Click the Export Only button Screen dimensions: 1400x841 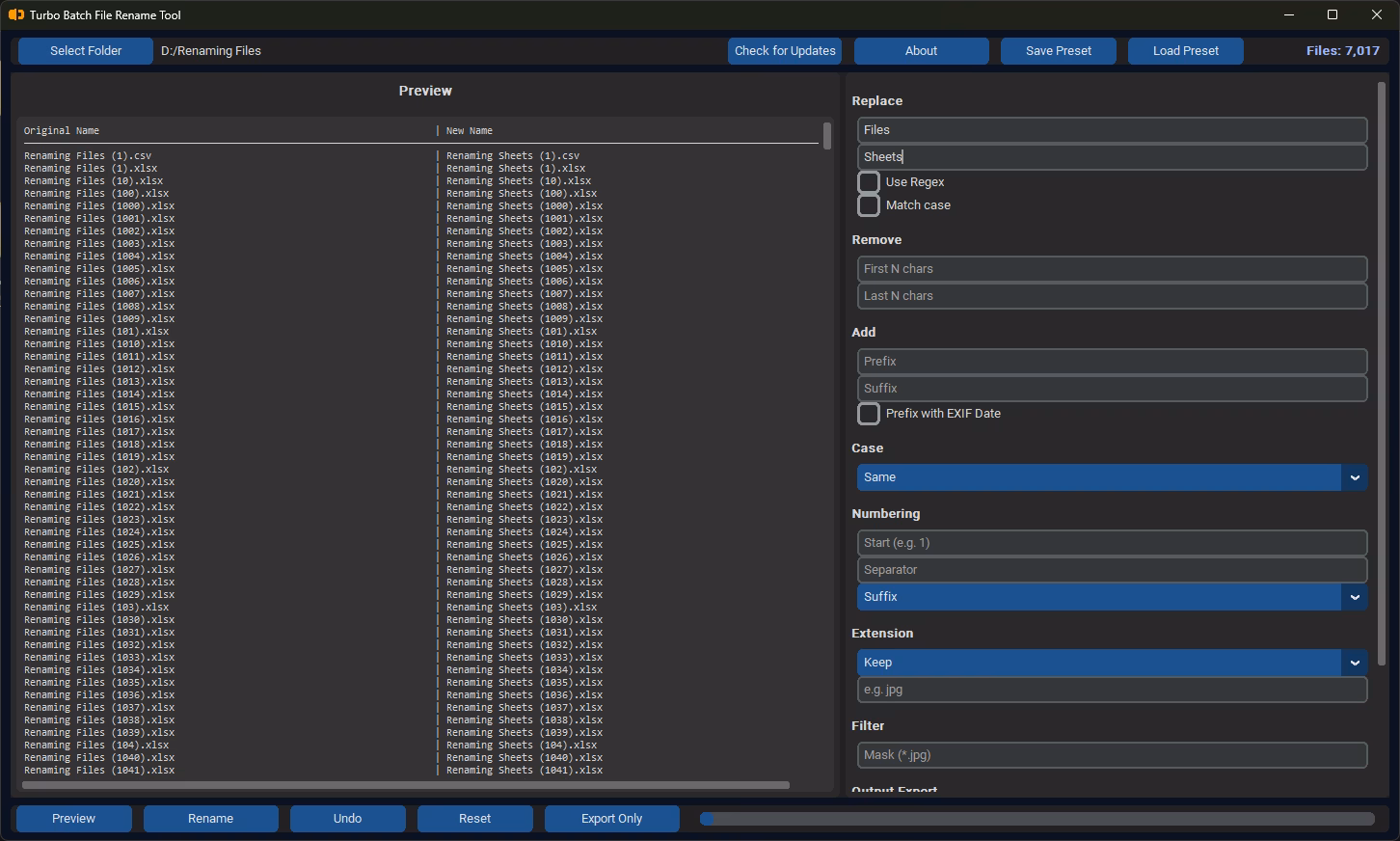(612, 819)
